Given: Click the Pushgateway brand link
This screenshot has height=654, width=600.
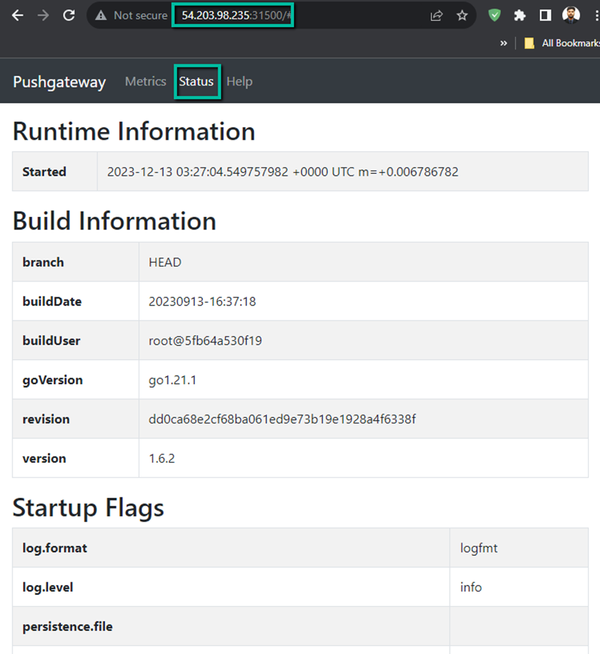Looking at the screenshot, I should coord(59,82).
